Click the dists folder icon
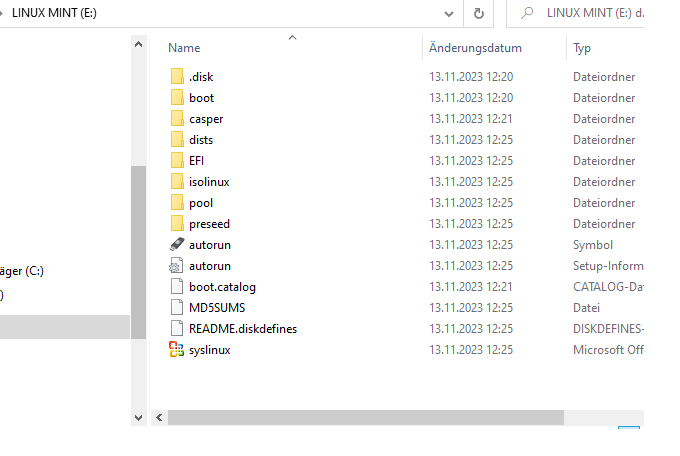 (177, 139)
